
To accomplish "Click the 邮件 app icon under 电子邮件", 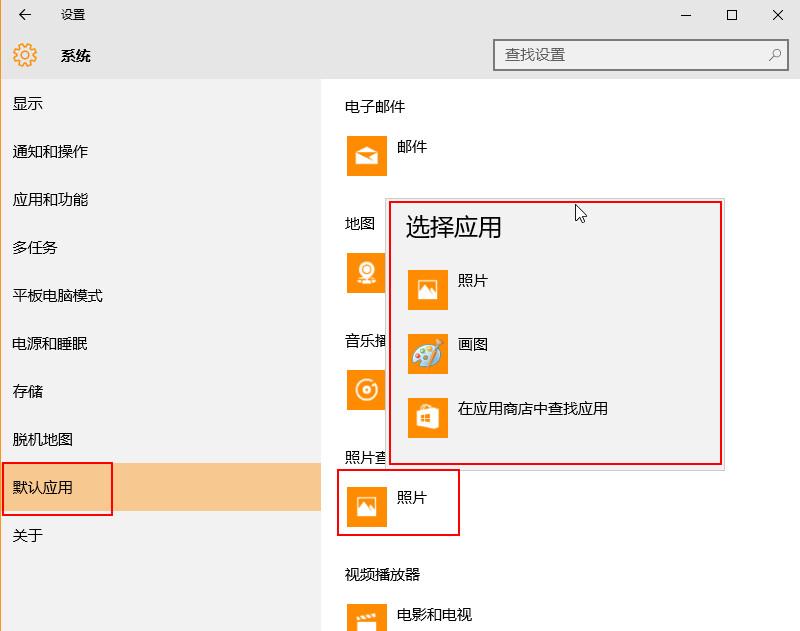I will coord(366,155).
